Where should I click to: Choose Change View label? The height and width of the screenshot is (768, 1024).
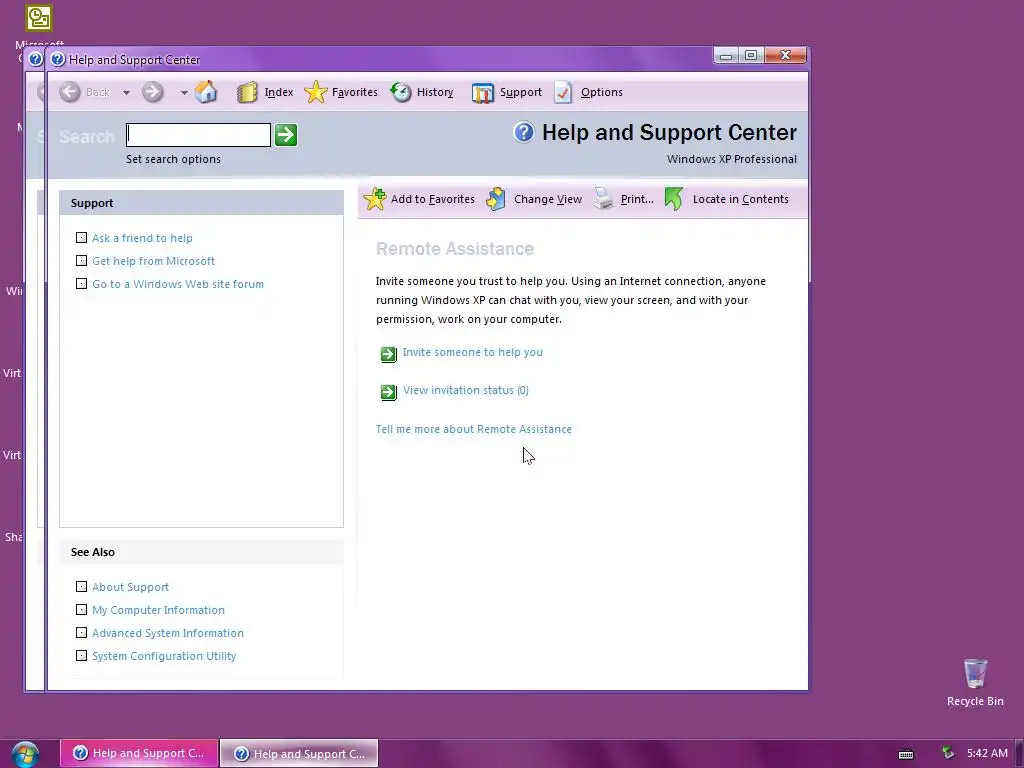pyautogui.click(x=547, y=199)
